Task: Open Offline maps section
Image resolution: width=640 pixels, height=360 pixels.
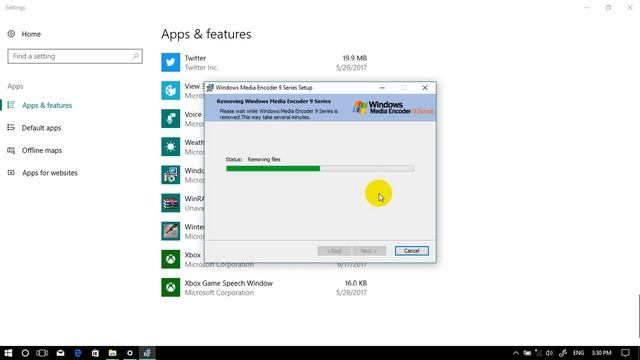Action: (42, 150)
